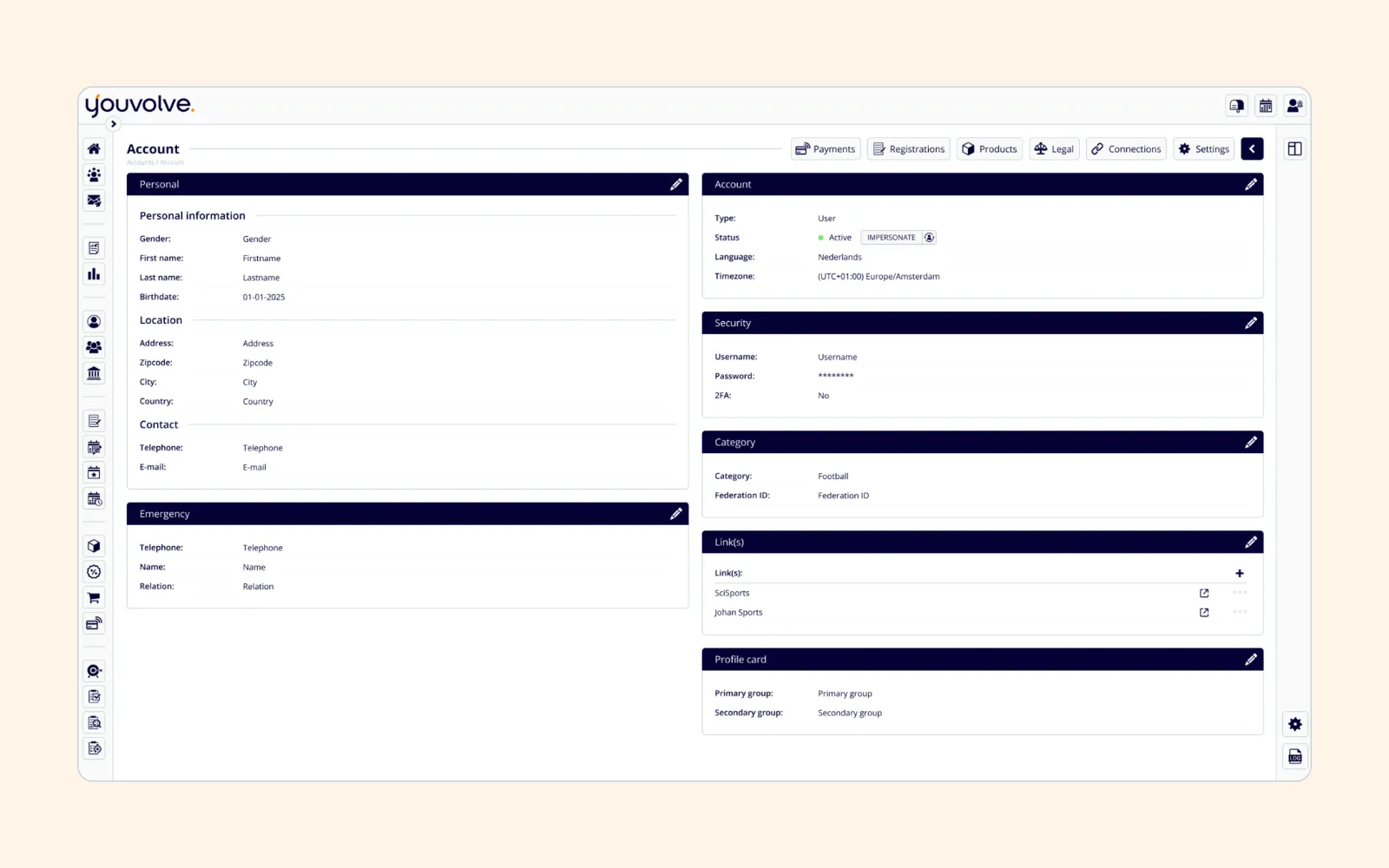Open the envelope messages icon in sidebar

click(x=94, y=201)
